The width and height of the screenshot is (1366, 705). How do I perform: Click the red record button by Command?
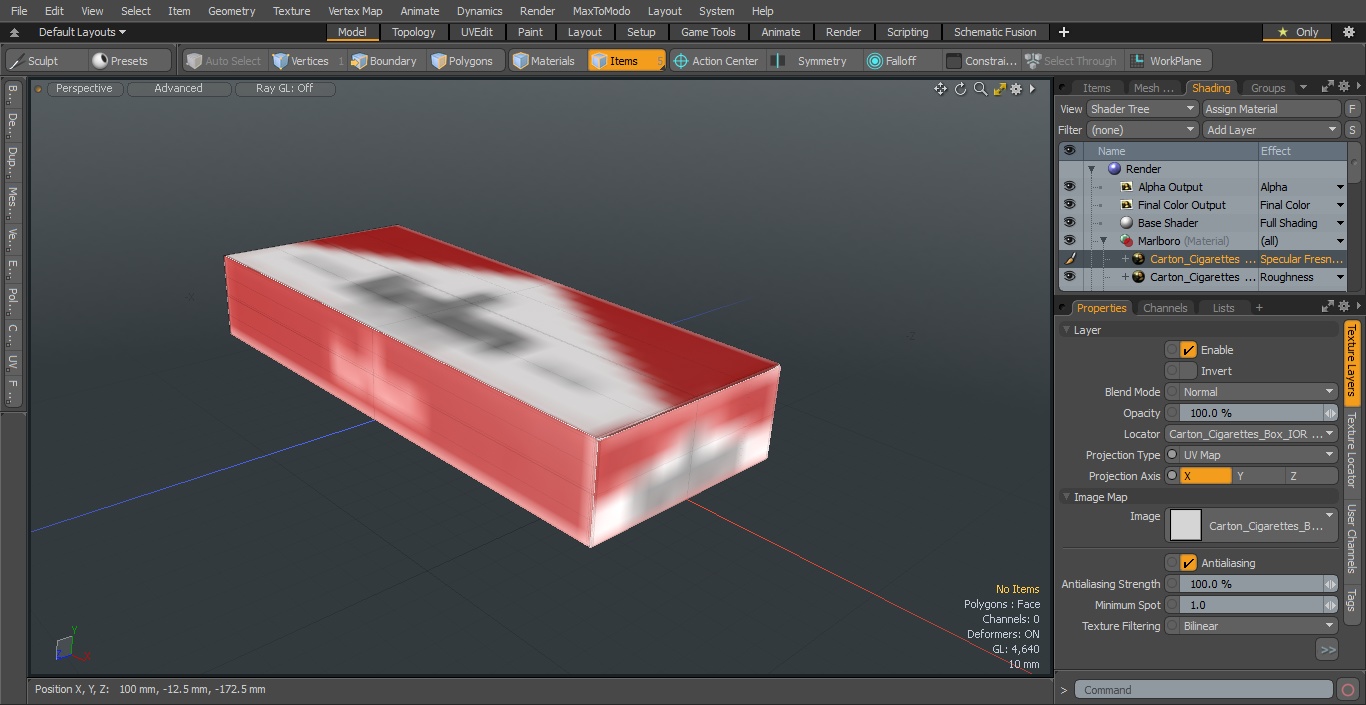point(1347,690)
